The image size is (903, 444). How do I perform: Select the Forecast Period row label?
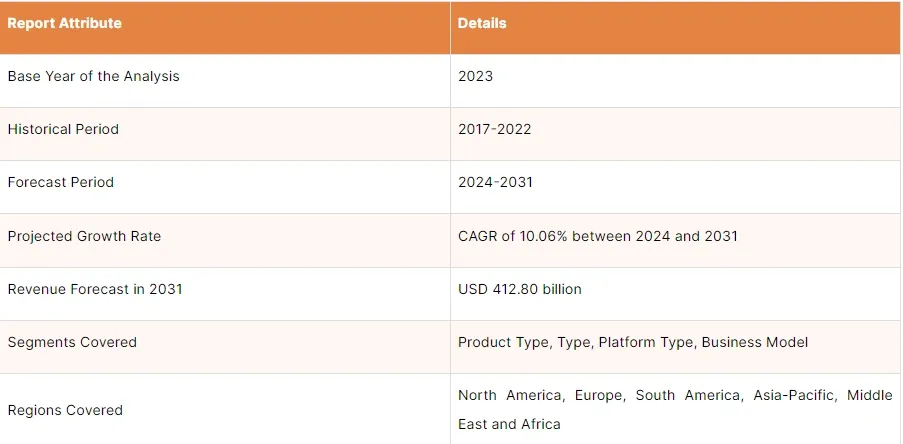point(60,182)
